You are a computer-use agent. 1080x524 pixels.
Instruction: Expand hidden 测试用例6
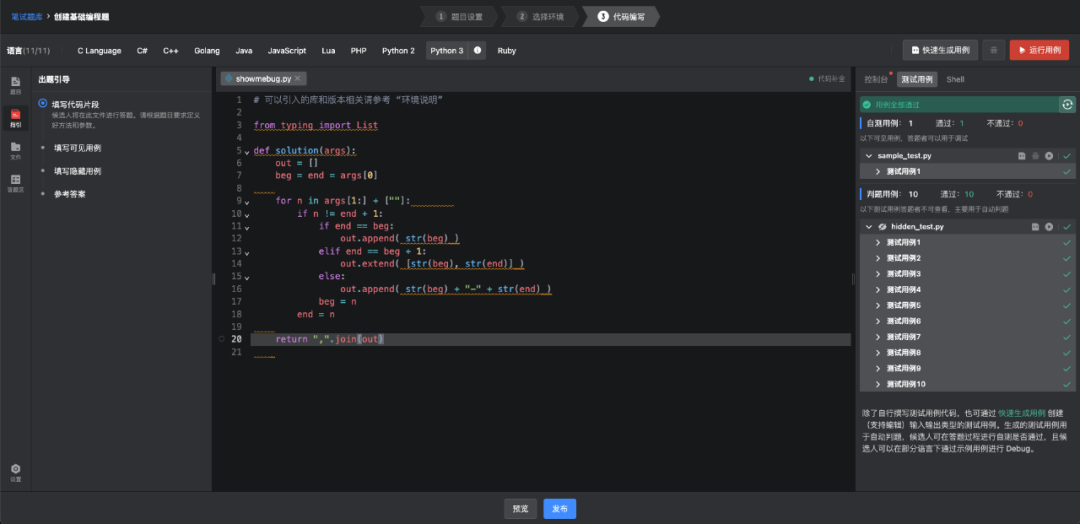coord(878,321)
